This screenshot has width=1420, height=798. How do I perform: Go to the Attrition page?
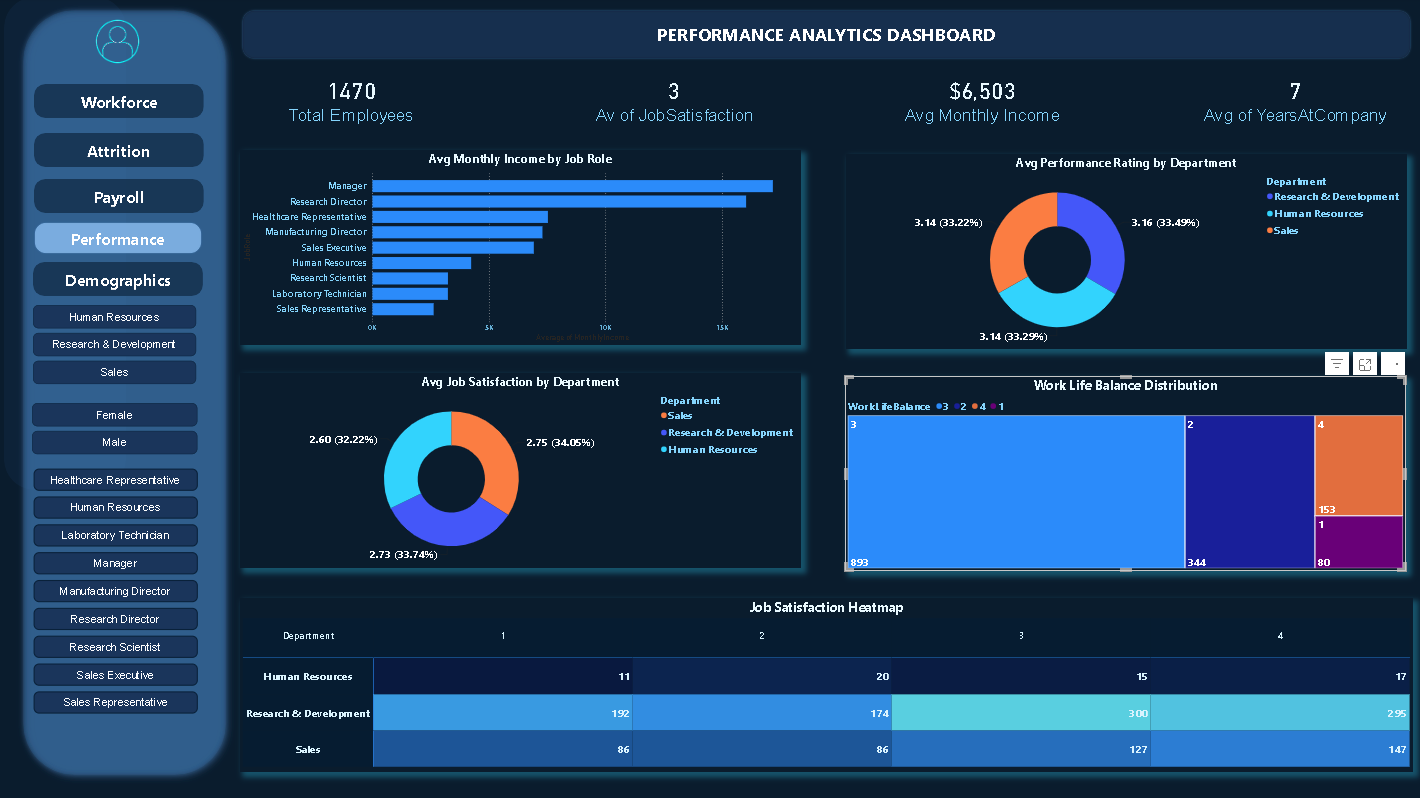coord(118,151)
